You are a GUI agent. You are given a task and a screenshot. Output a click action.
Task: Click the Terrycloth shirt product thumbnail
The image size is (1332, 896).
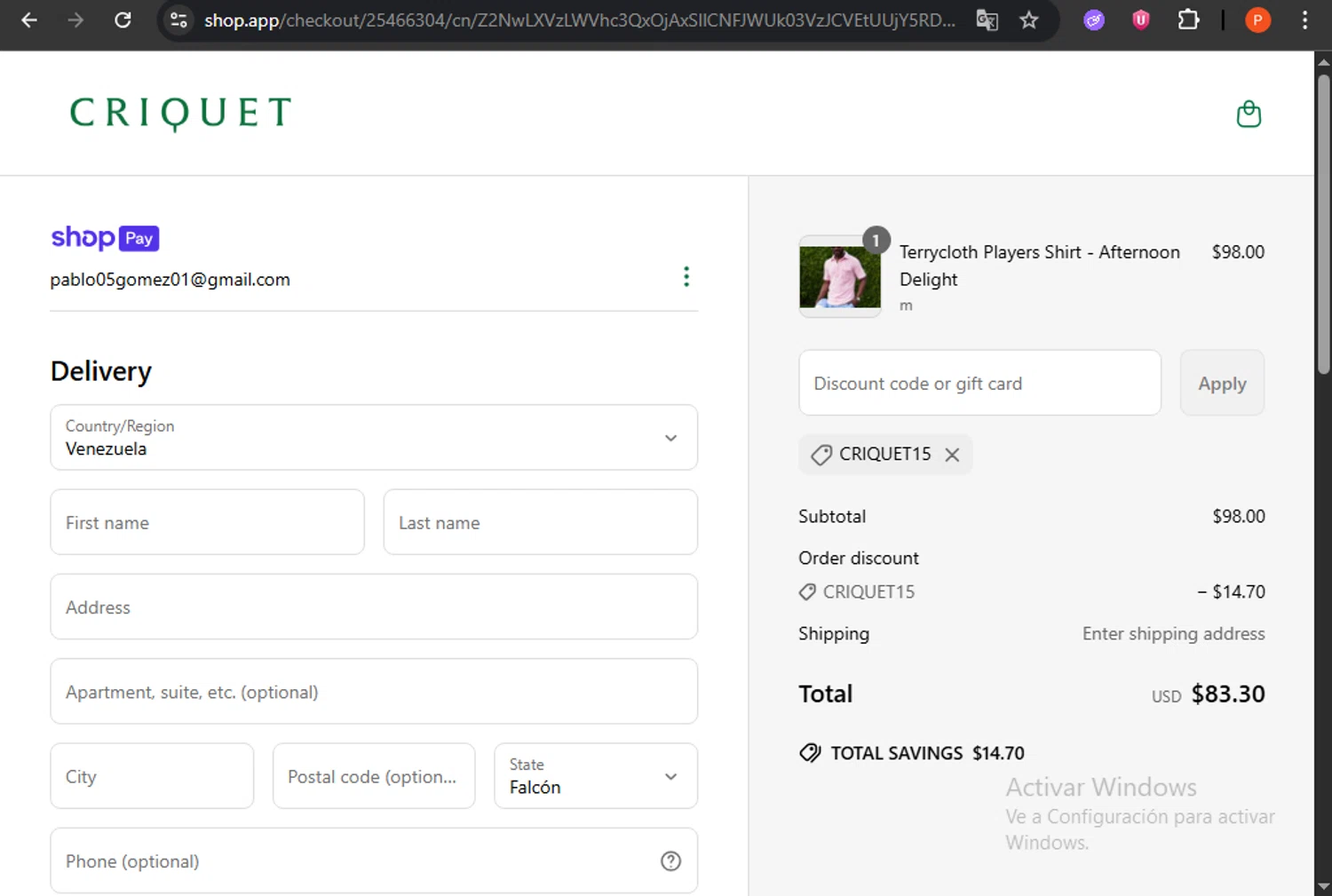(840, 276)
